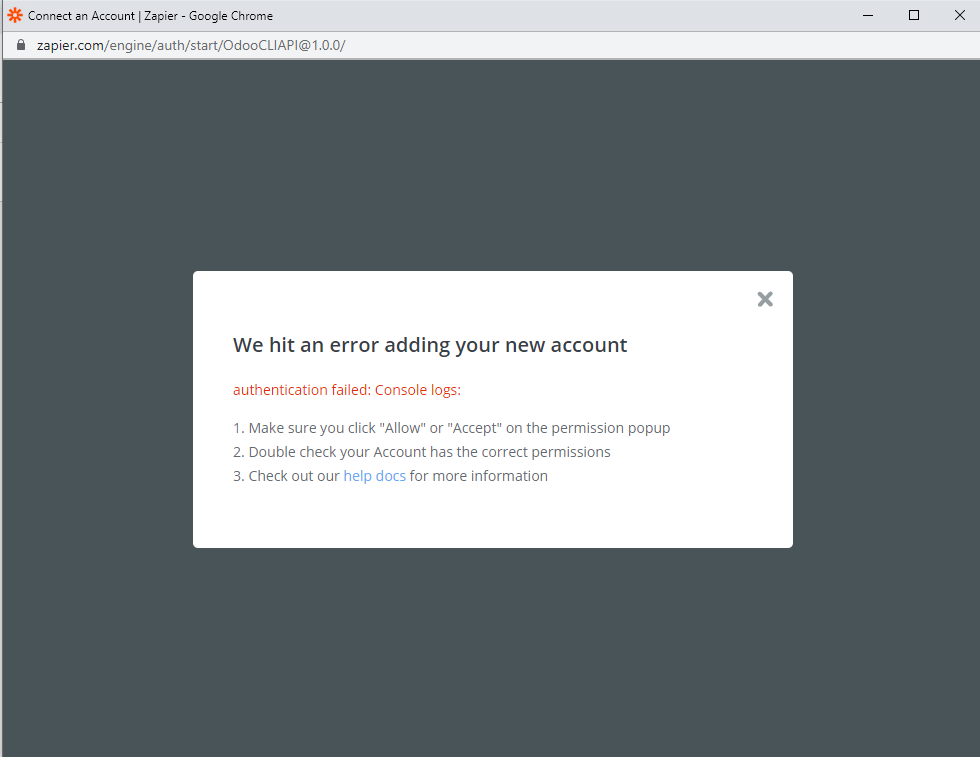Click the Zapier favicon in title bar
This screenshot has height=757, width=980.
15,15
